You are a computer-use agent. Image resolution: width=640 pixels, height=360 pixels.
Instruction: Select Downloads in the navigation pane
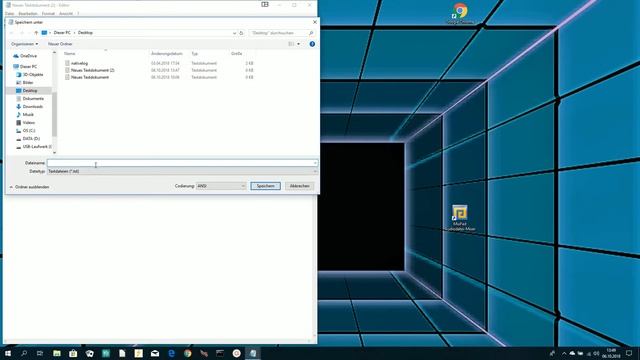(x=29, y=107)
